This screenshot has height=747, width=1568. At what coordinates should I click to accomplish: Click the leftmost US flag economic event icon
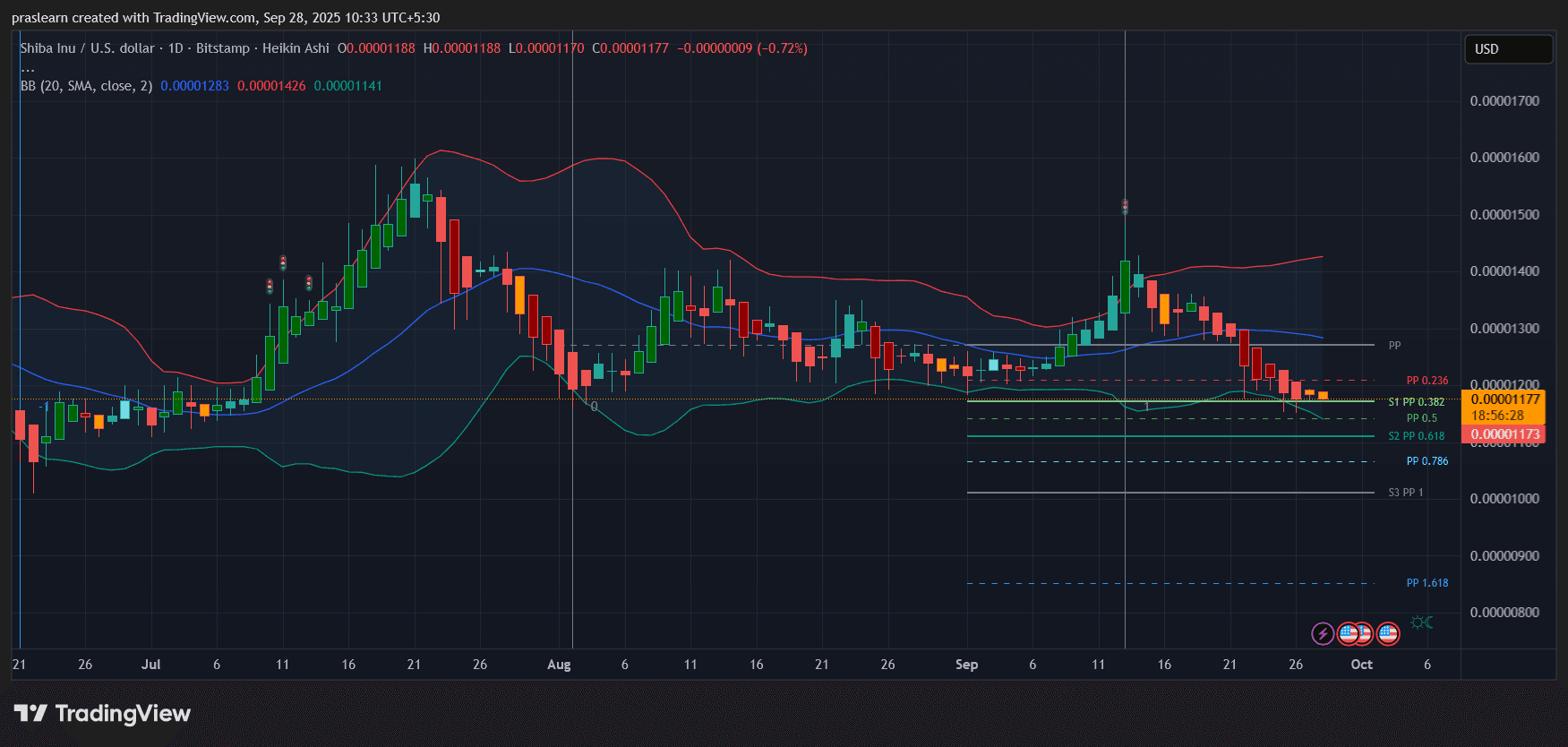(1348, 634)
